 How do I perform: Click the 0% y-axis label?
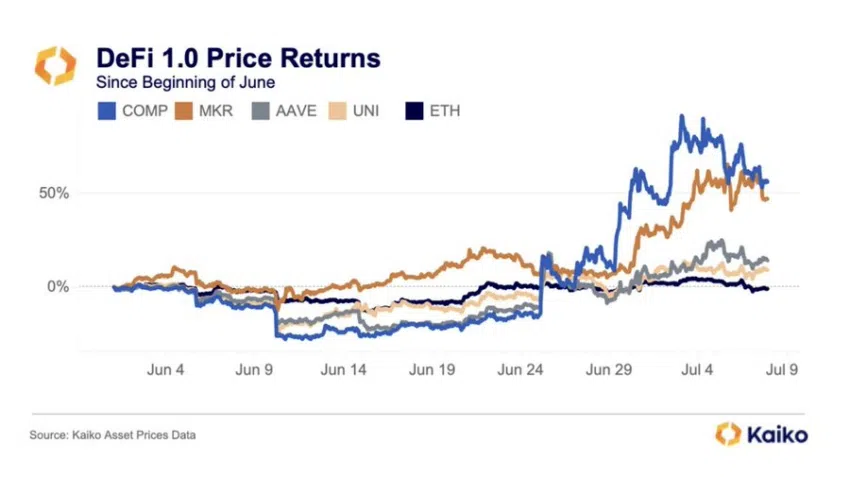pos(58,286)
